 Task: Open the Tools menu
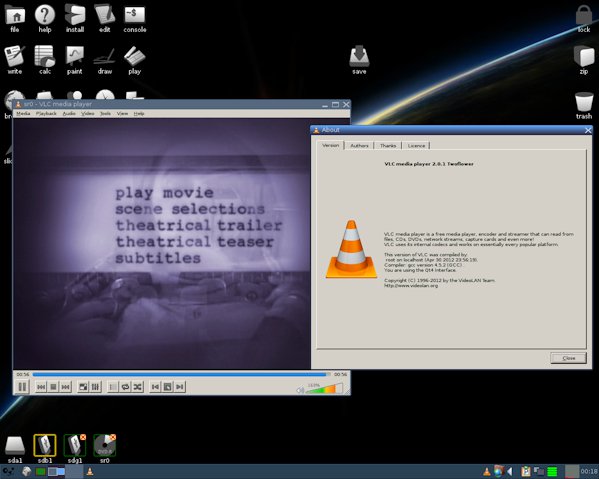105,113
